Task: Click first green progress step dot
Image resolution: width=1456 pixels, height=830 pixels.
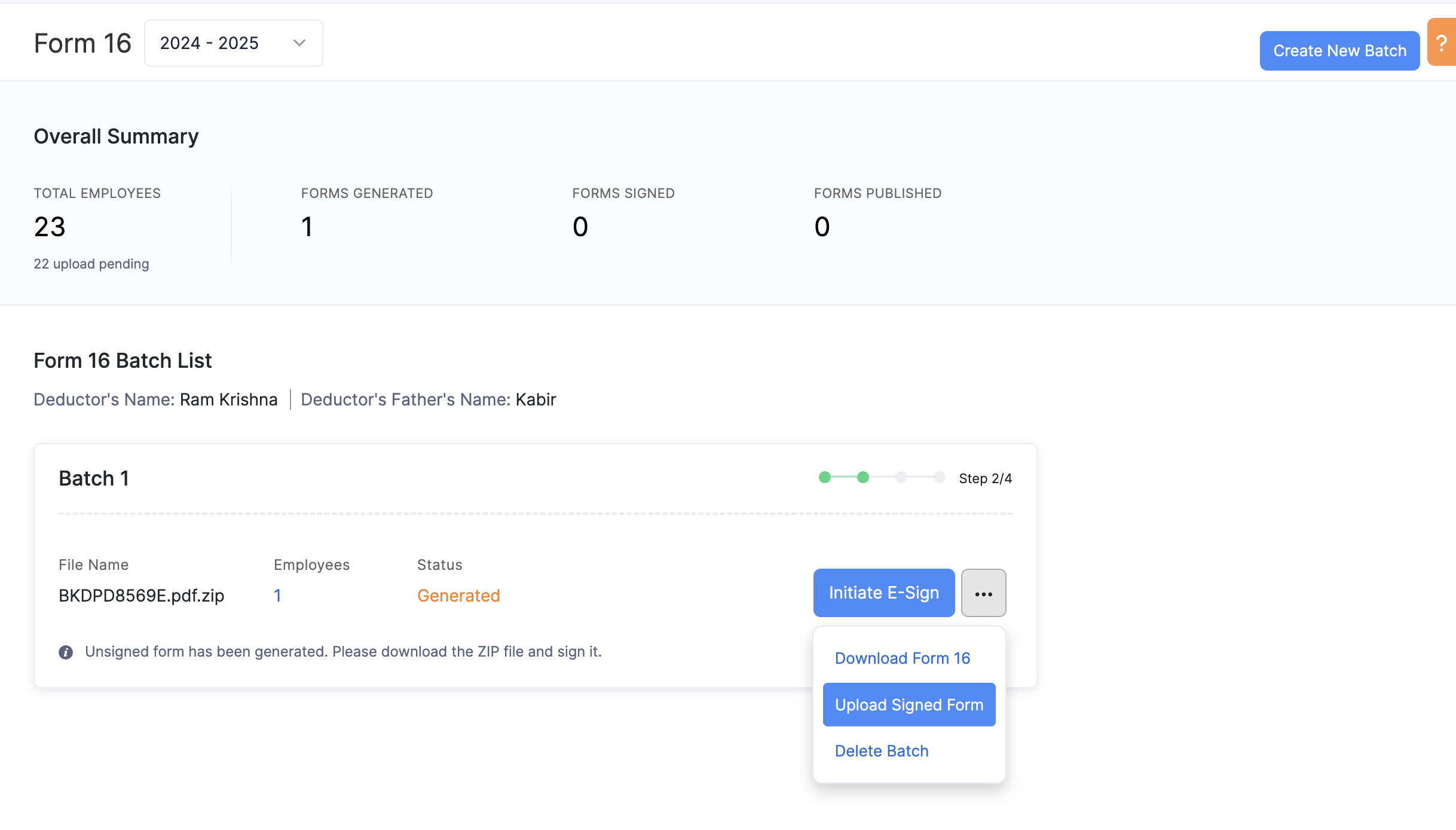Action: [x=825, y=477]
